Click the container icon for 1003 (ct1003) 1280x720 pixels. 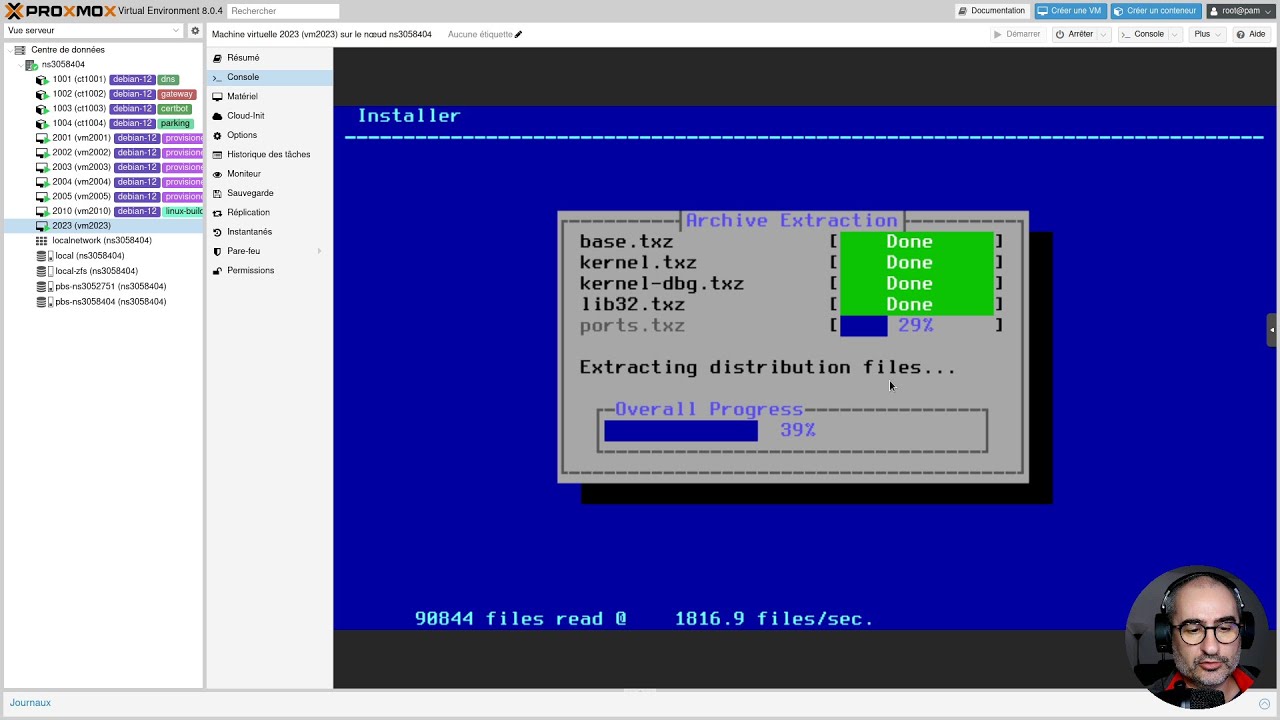point(42,108)
